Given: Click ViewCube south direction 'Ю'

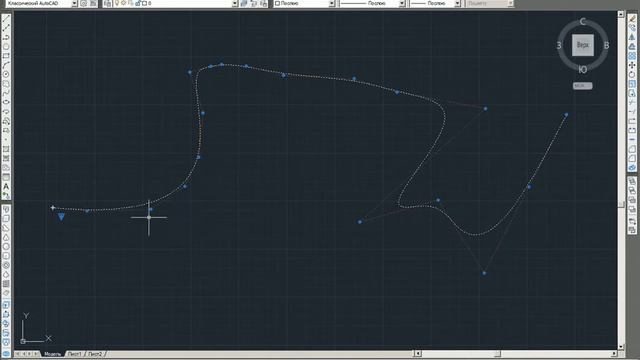Looking at the screenshot, I should 583,70.
